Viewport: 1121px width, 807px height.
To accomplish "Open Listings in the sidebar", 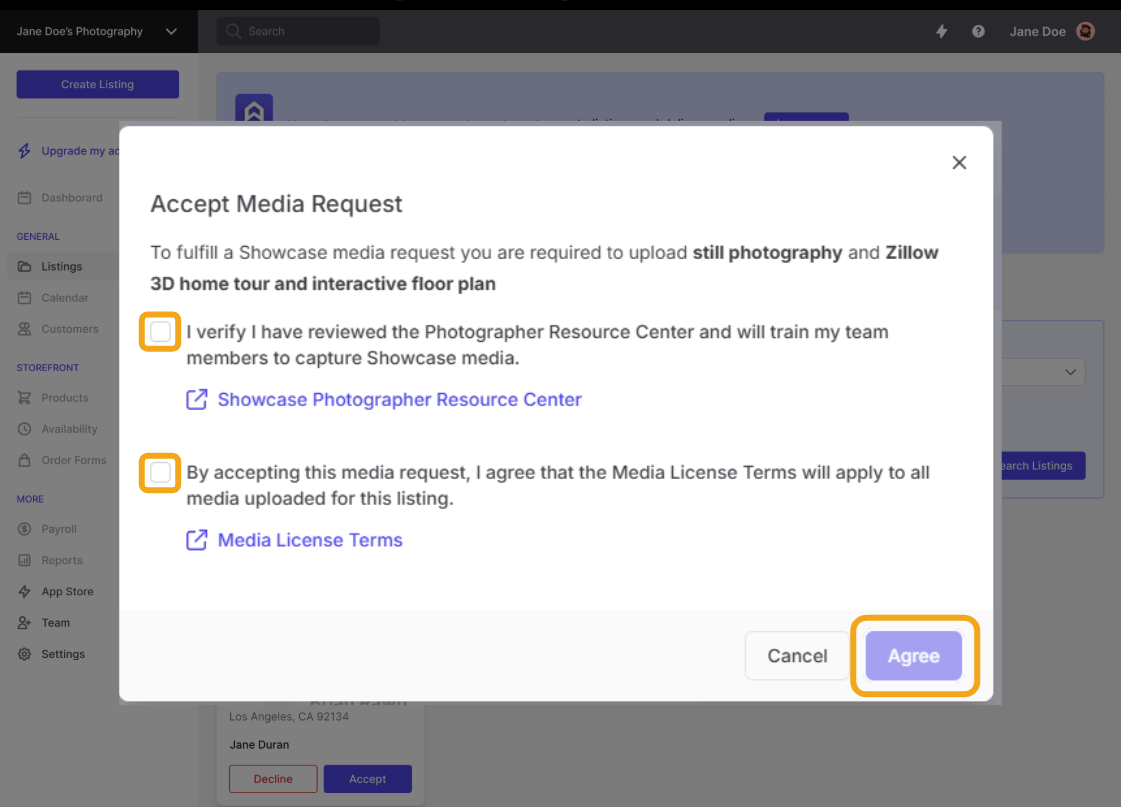I will [x=61, y=267].
